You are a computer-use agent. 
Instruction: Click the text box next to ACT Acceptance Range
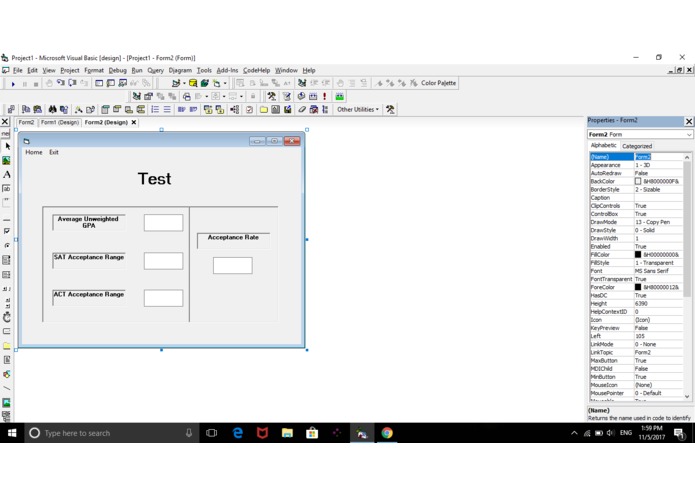click(163, 298)
